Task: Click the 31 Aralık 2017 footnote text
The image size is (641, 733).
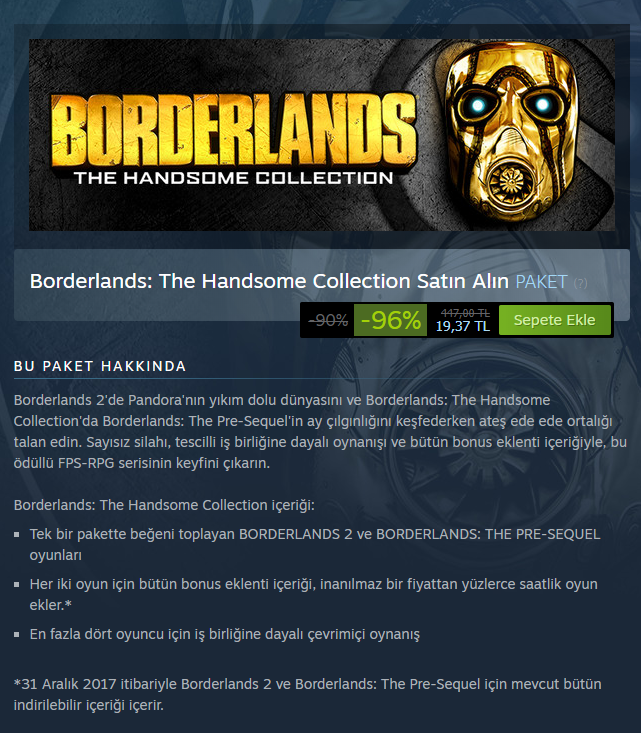Action: pos(308,694)
